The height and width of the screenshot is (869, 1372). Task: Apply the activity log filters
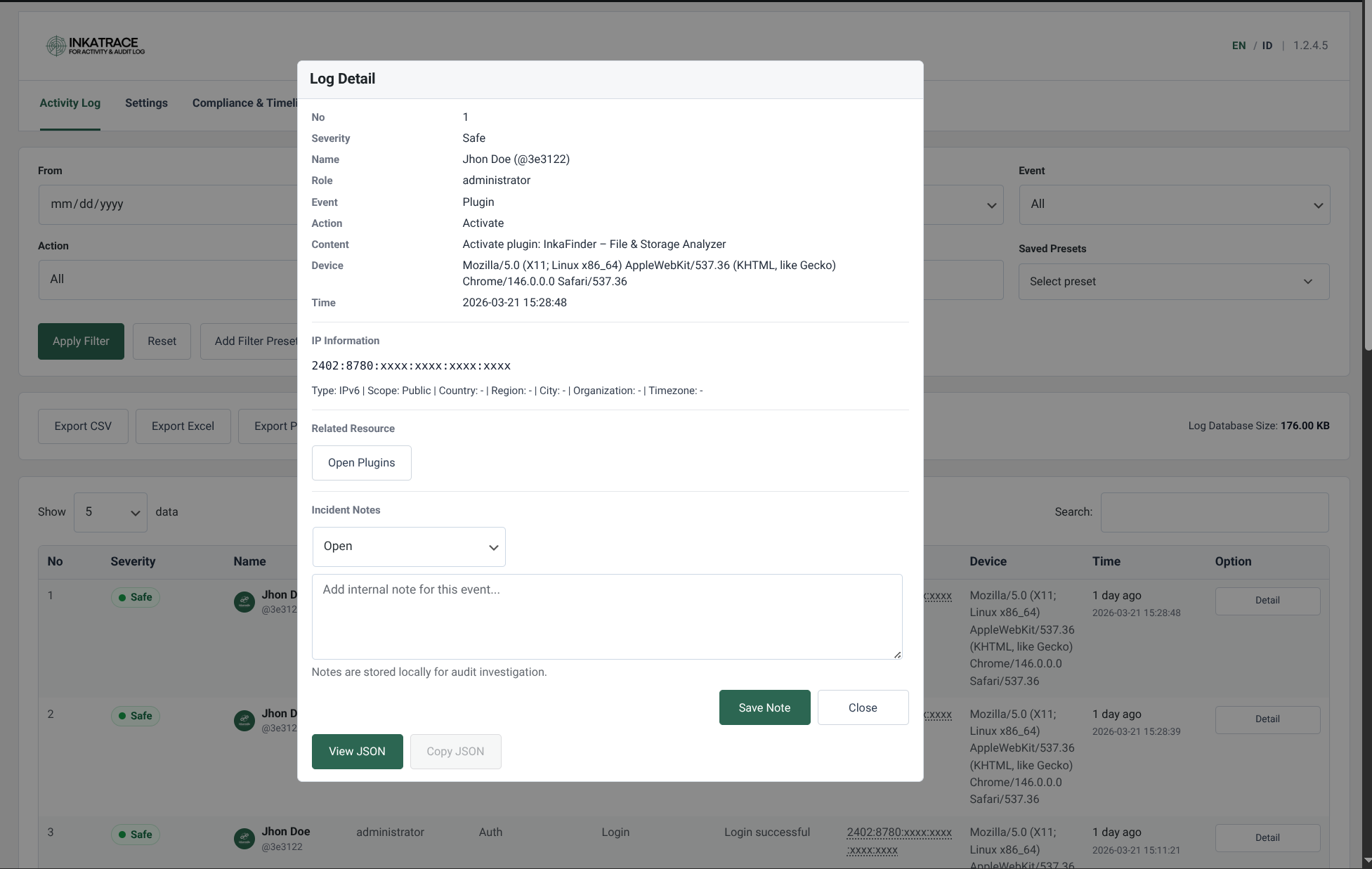(81, 341)
